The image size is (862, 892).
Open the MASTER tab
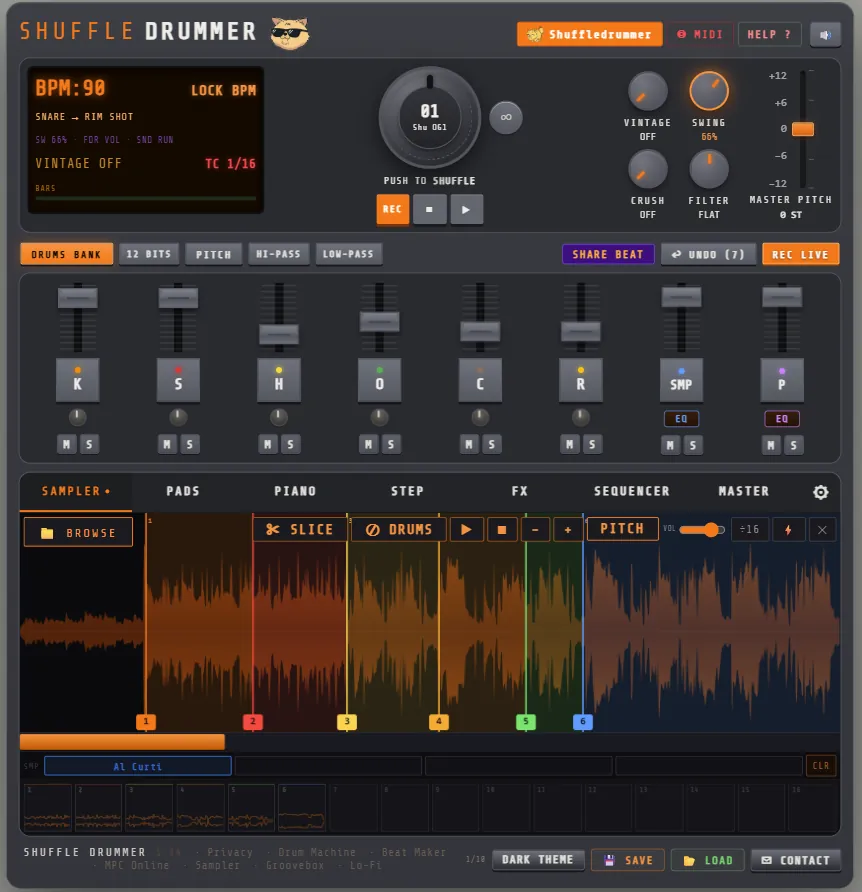coord(744,492)
